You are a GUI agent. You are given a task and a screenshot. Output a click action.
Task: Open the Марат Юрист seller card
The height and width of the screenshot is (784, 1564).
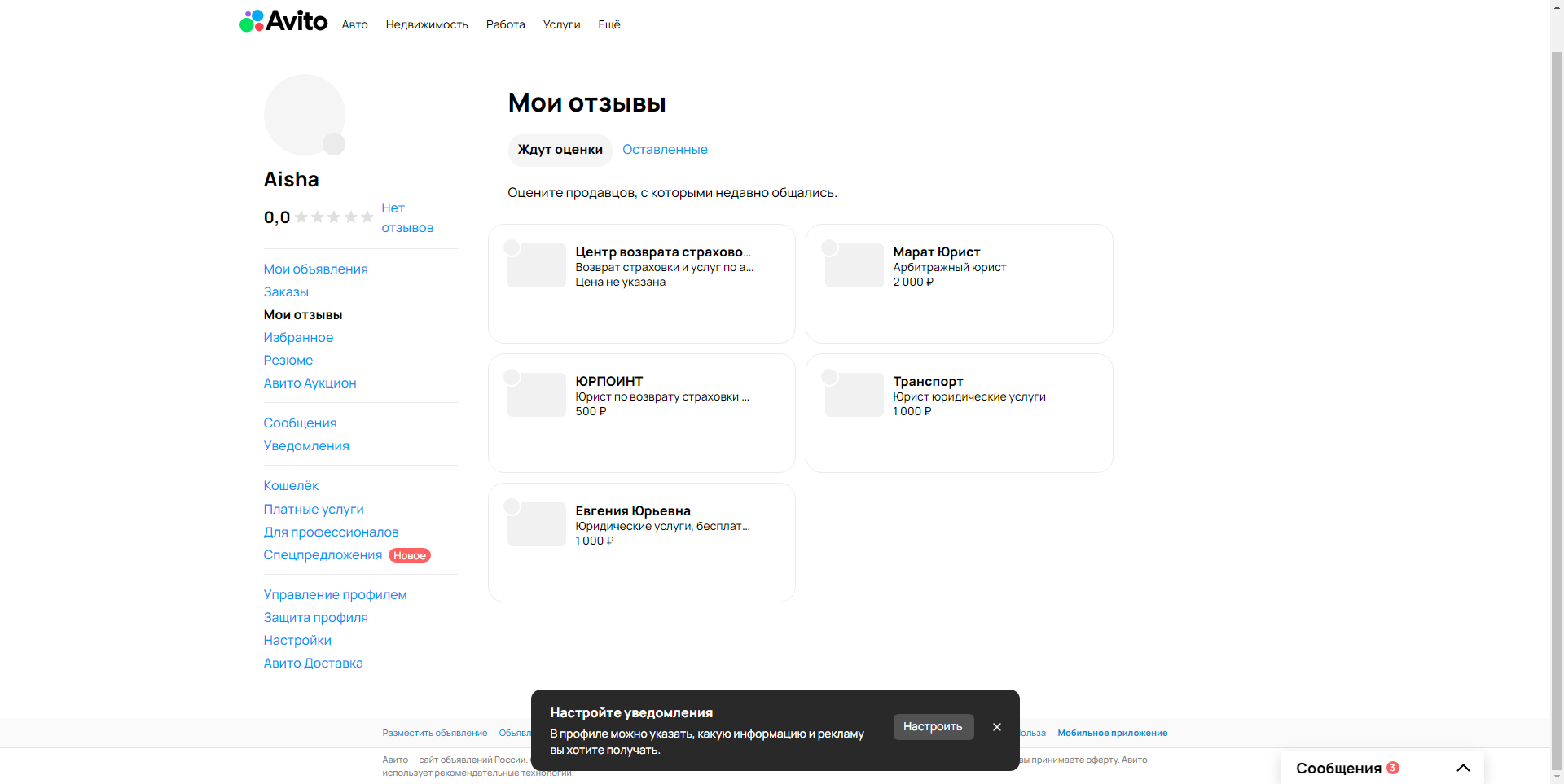[x=960, y=283]
